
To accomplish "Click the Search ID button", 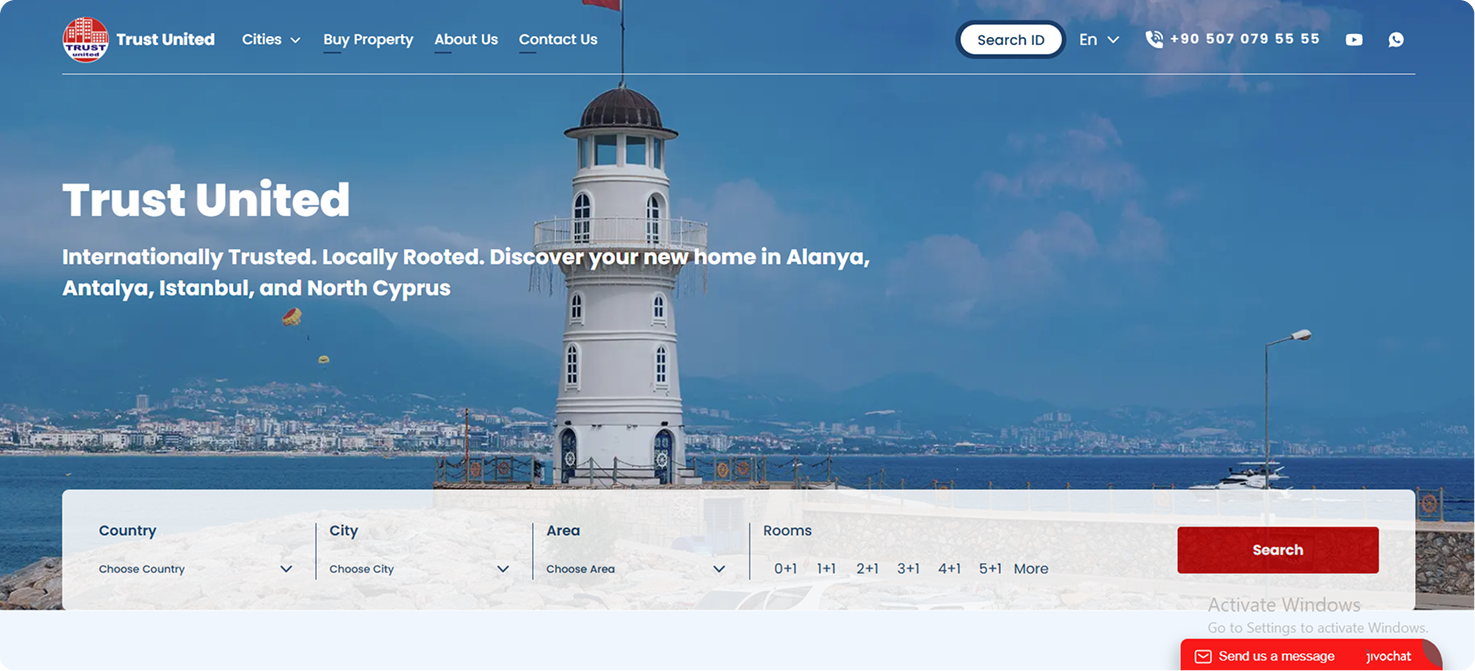I will (1011, 40).
